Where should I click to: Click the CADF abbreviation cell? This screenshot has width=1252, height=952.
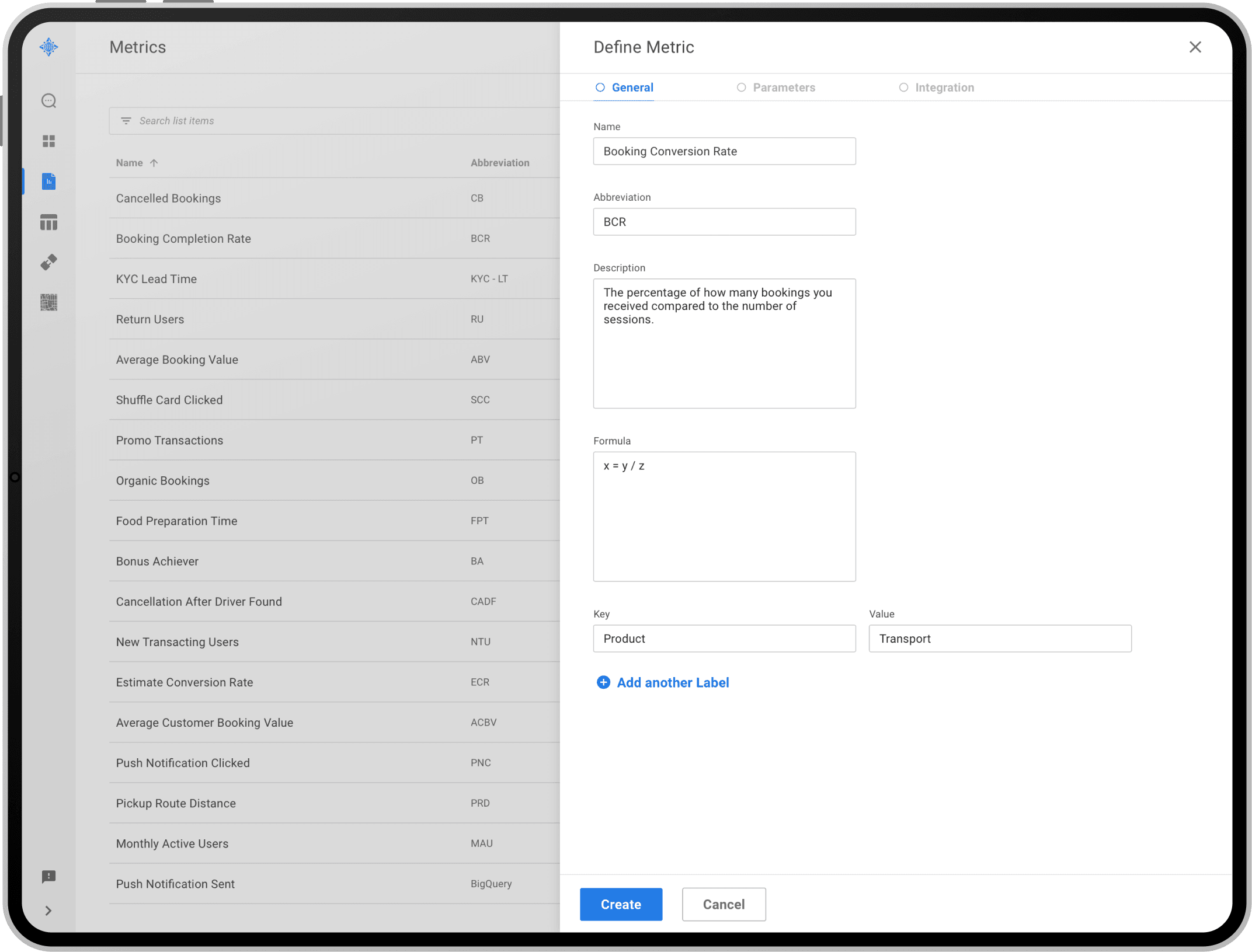coord(484,601)
